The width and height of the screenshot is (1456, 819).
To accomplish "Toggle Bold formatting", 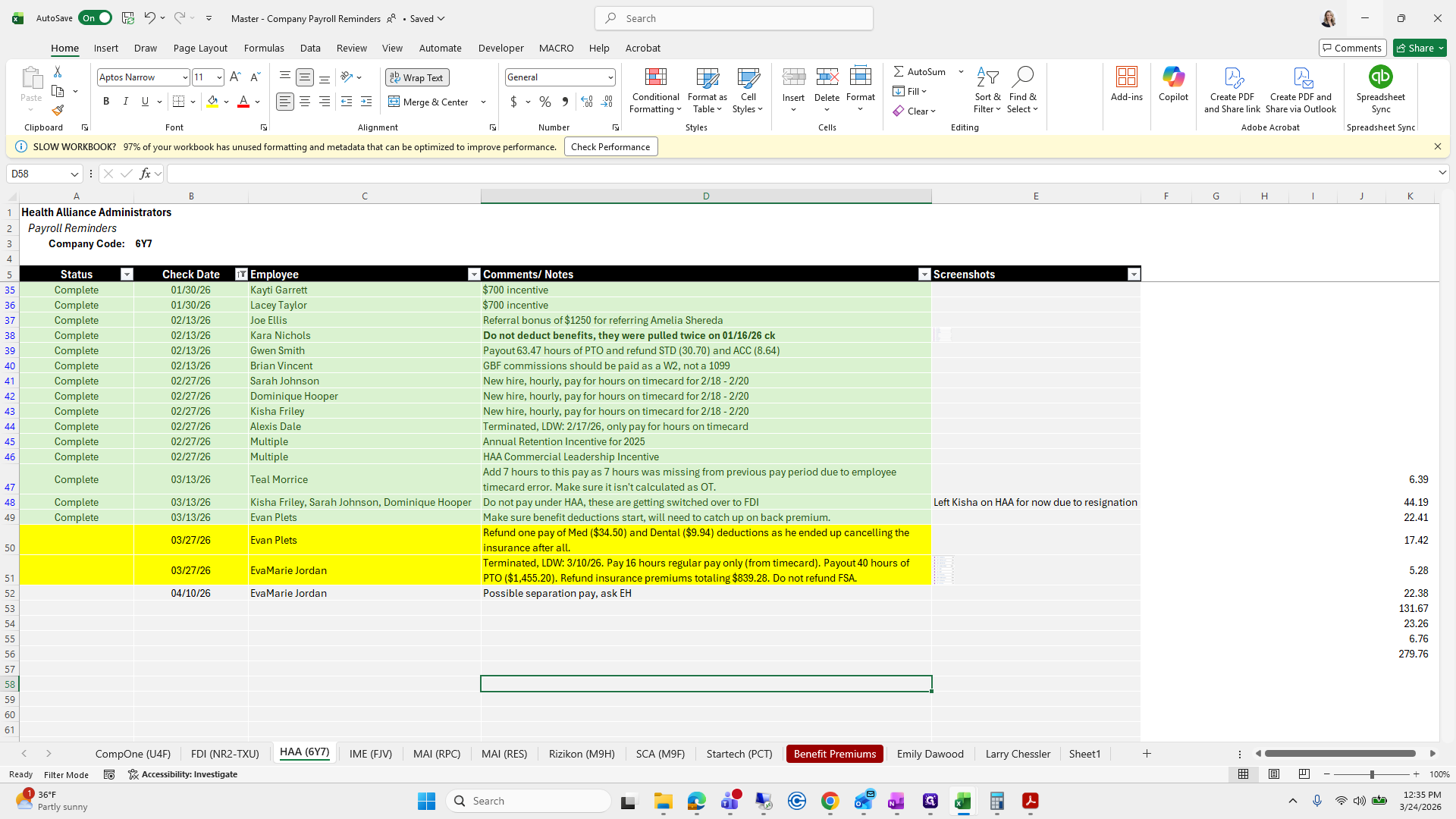I will coord(106,102).
